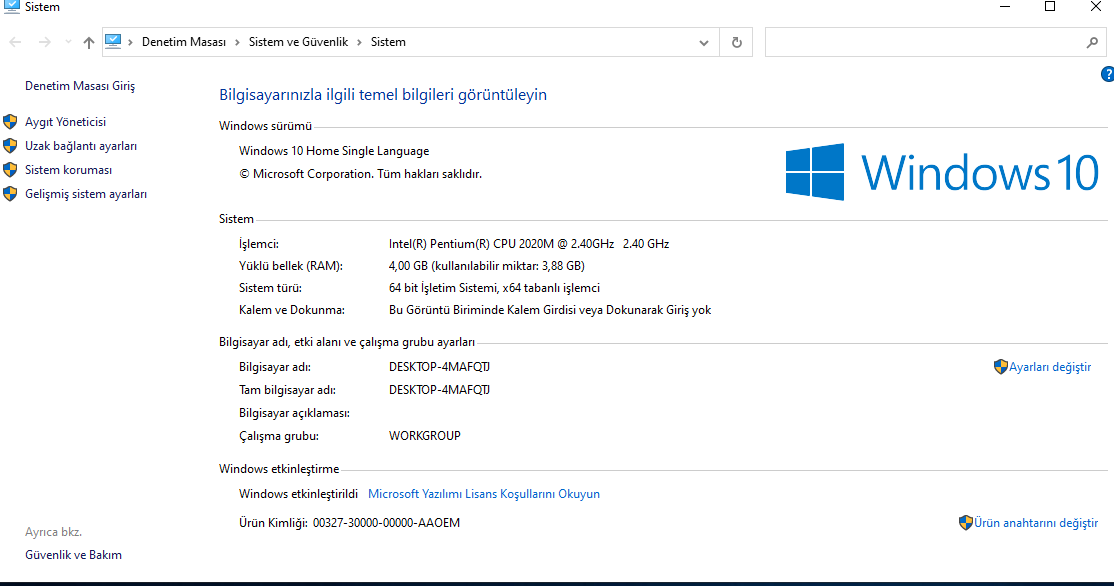The height and width of the screenshot is (586, 1114).
Task: Click the Tam bilgisayar adı value DESKTOP-4MAFQTJ
Action: [439, 390]
